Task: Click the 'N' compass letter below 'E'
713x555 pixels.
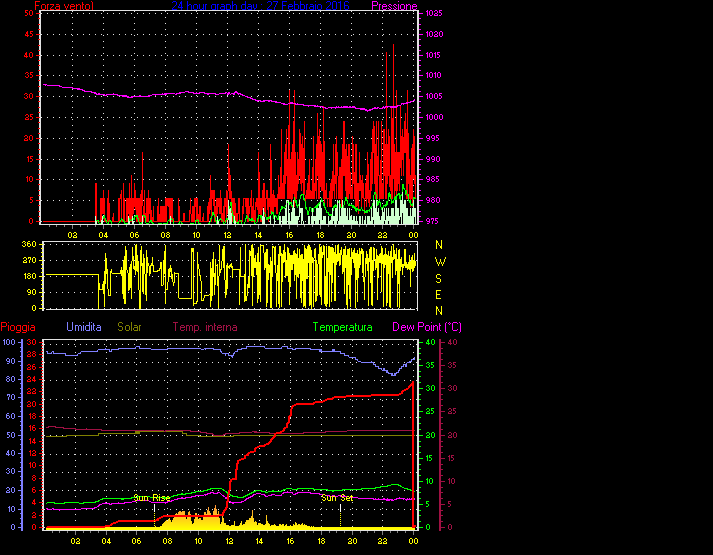Action: tap(439, 311)
